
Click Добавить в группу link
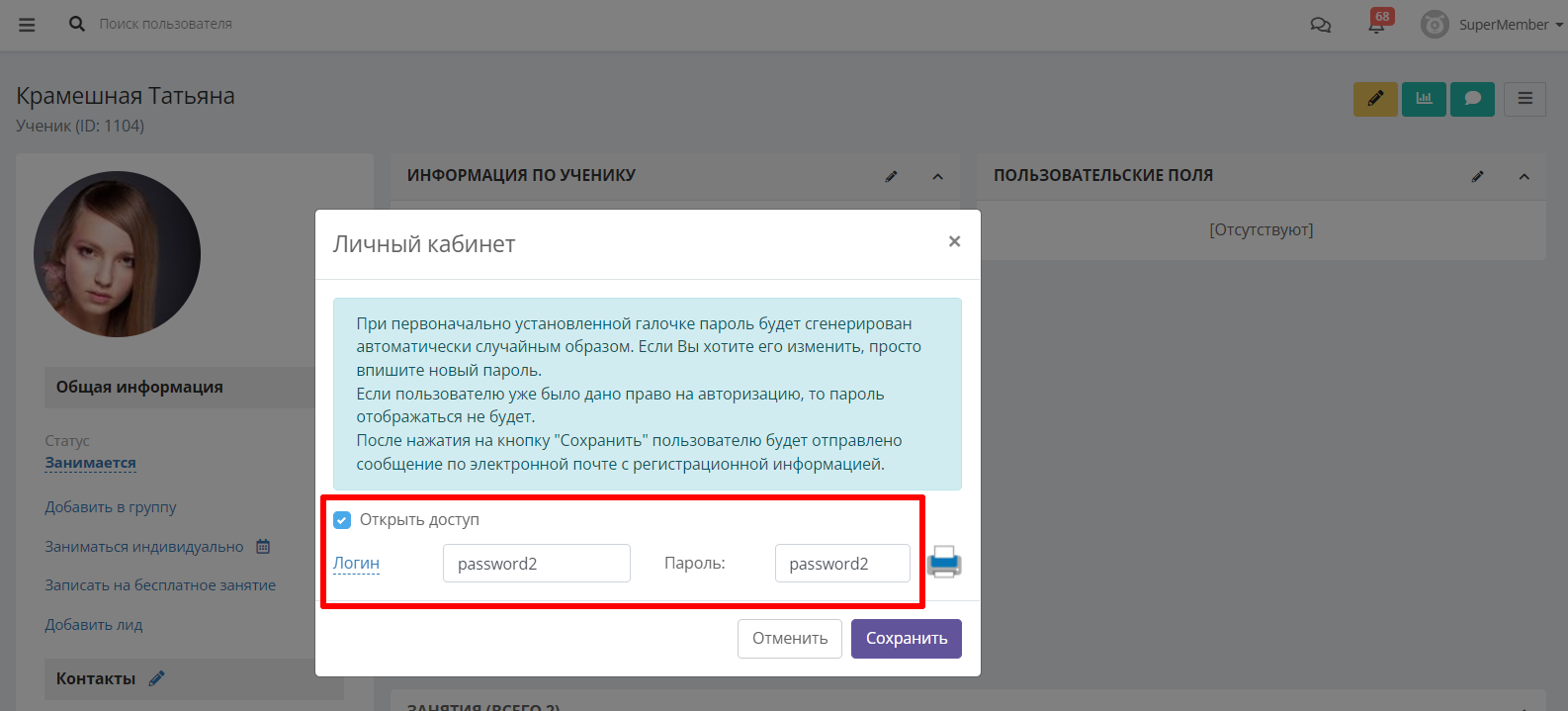coord(111,507)
